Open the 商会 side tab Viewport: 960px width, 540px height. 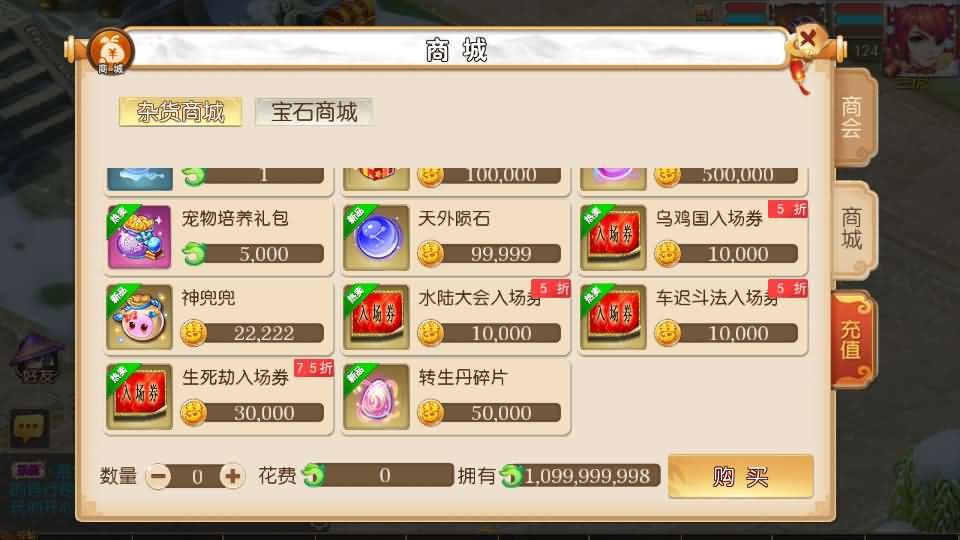coord(853,118)
